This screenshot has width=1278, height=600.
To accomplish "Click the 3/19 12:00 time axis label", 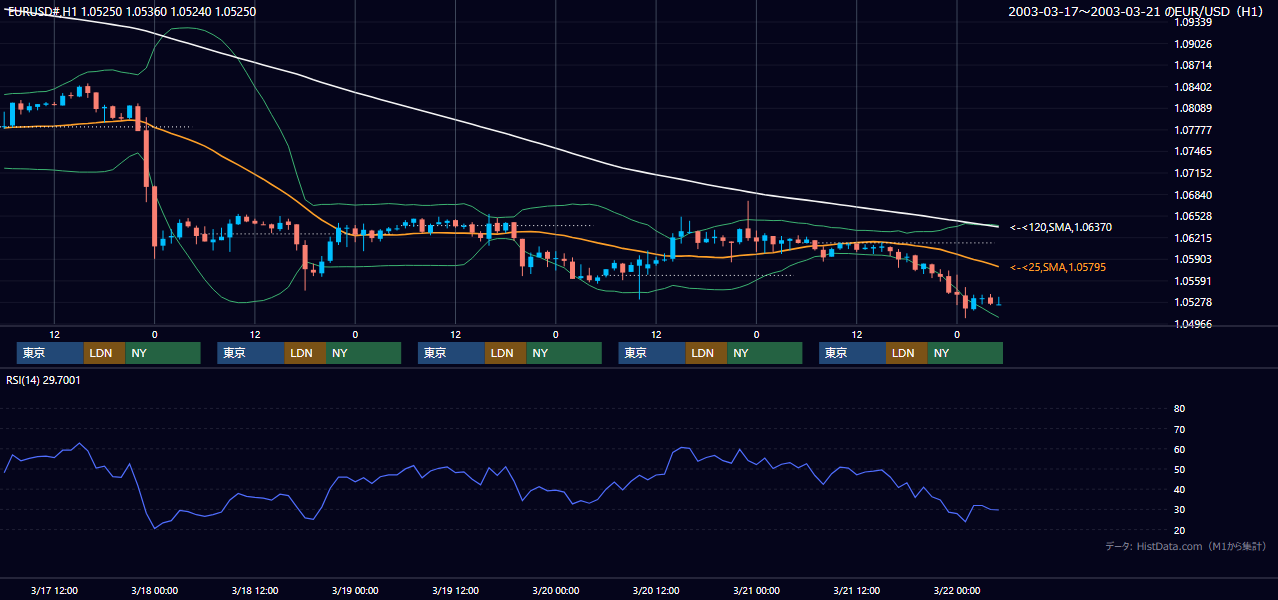I will pos(455,590).
